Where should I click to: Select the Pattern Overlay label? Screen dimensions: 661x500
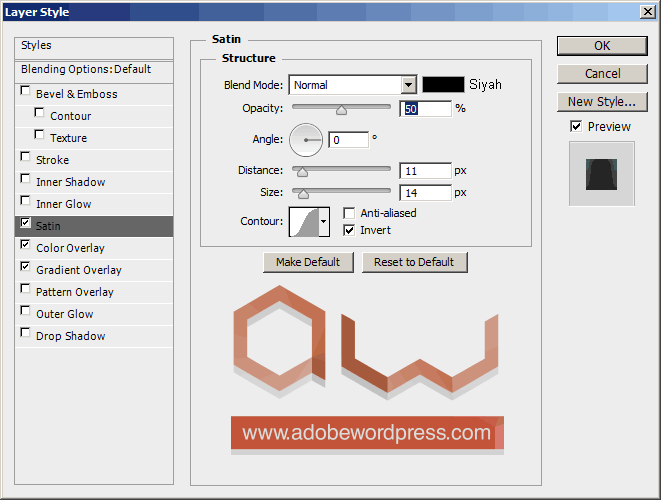click(x=75, y=292)
